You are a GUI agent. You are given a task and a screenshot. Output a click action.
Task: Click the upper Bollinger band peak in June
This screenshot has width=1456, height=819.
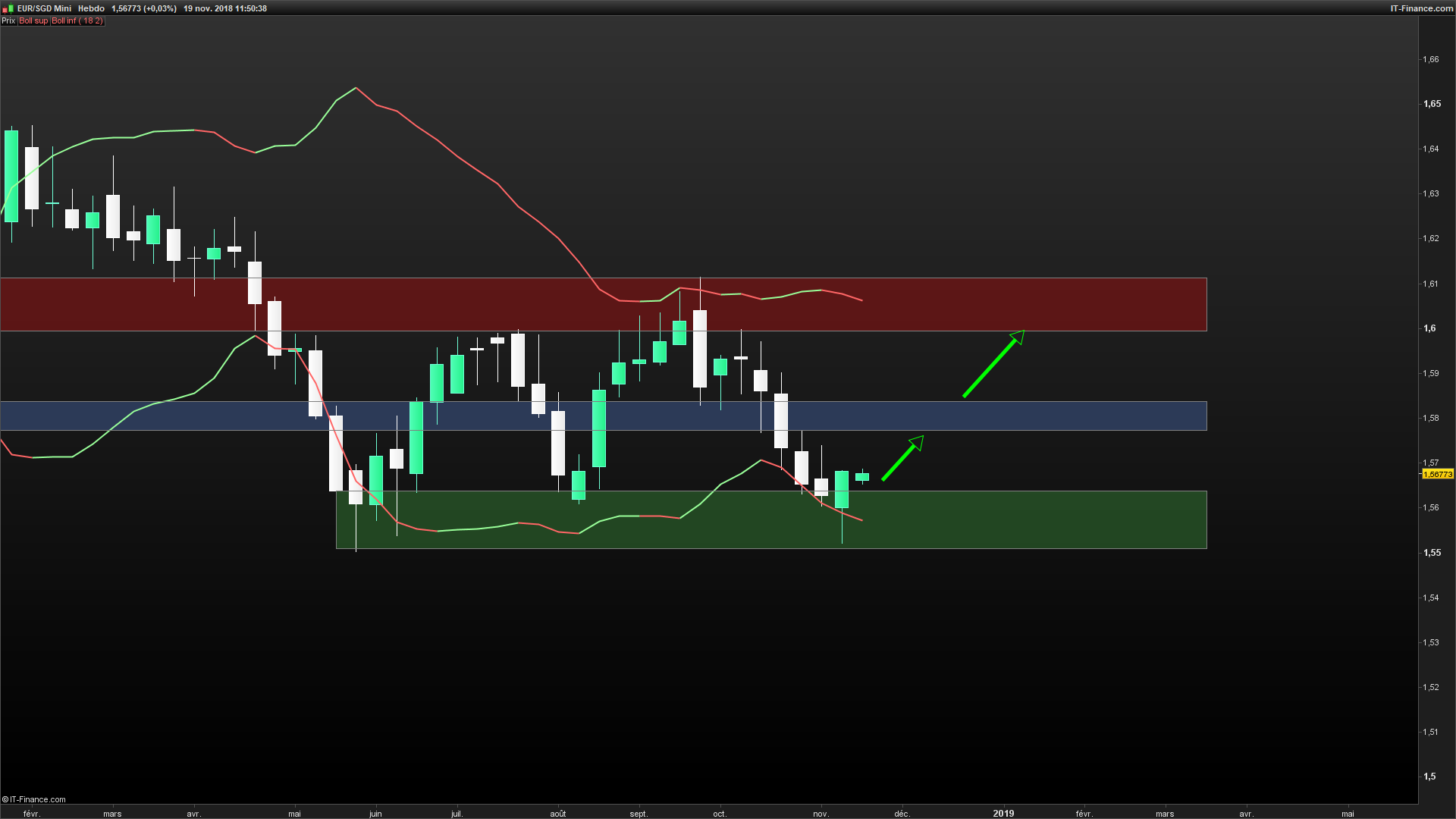click(356, 88)
